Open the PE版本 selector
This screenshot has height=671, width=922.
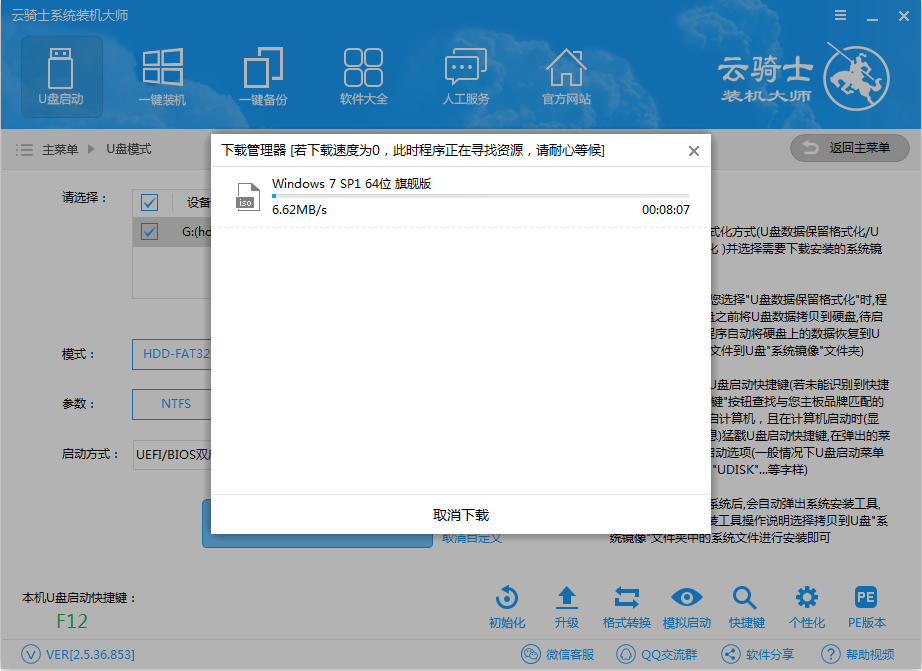(x=866, y=605)
